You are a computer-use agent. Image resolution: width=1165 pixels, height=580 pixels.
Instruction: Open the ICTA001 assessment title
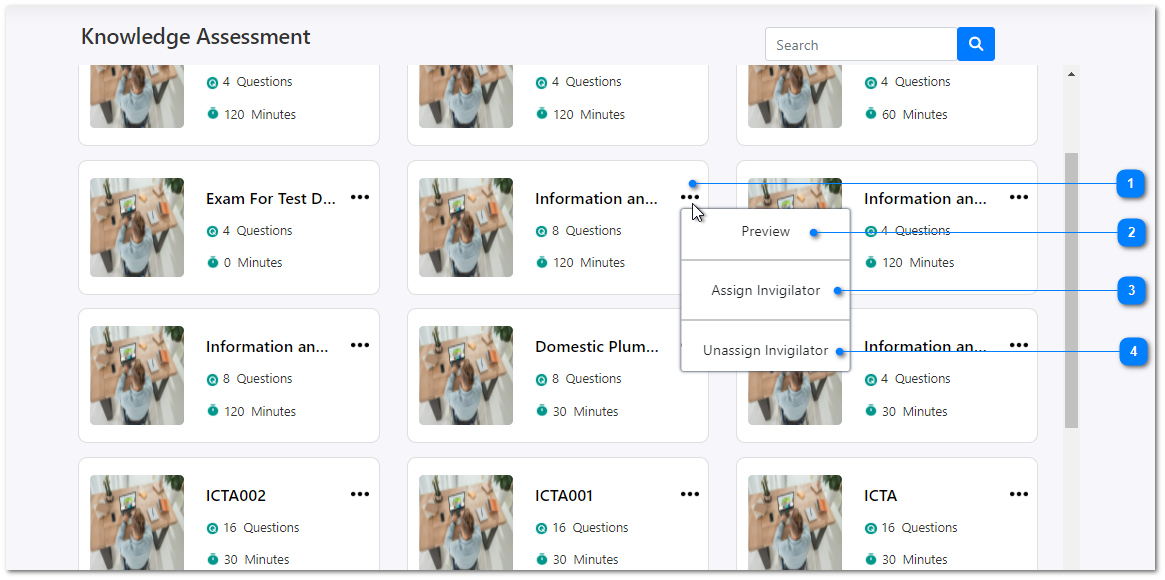coord(565,496)
